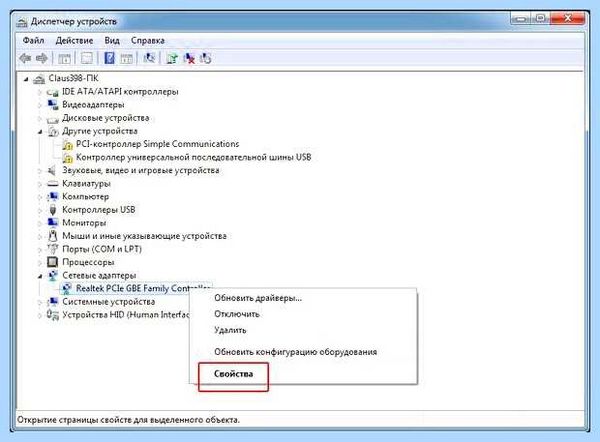Click the Устройства HID icon
Screen dimensions: 600x442
52,315
